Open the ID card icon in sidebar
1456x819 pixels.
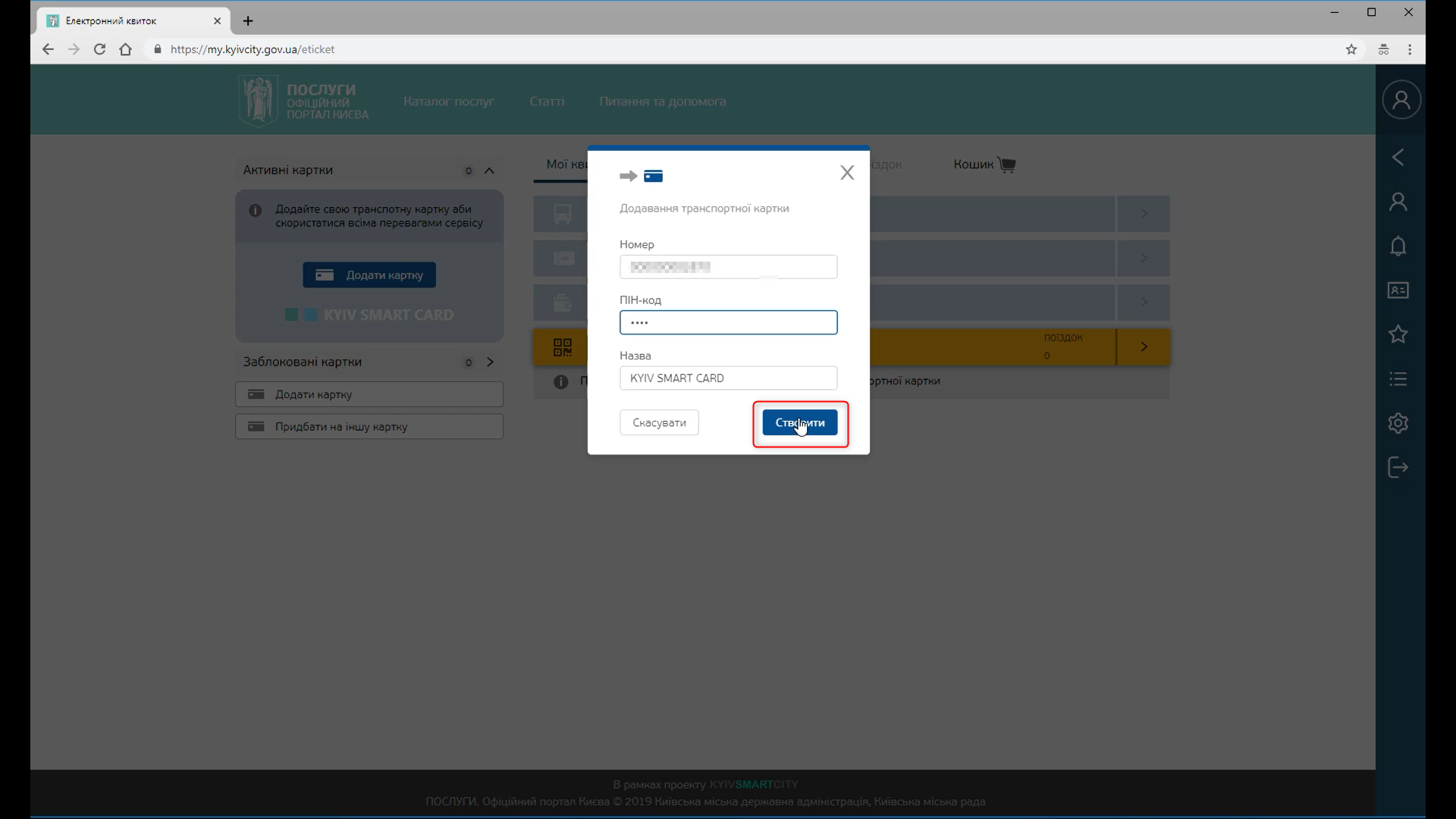(x=1398, y=290)
